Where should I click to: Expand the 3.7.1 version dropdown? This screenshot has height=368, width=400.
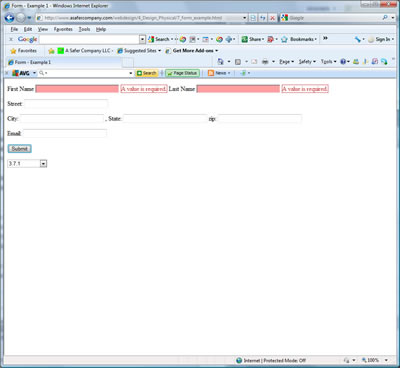click(x=43, y=163)
